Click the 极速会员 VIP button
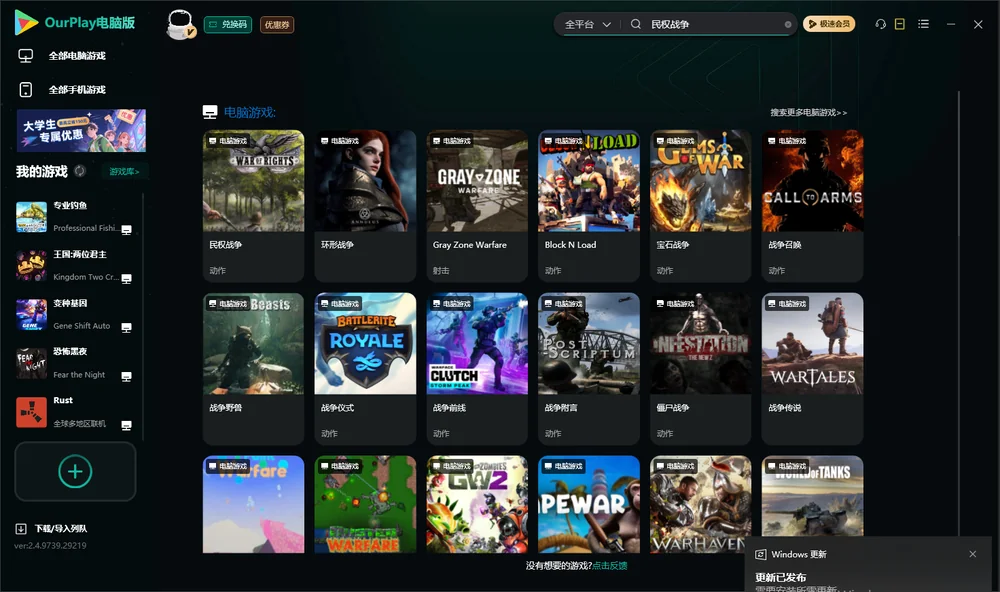The width and height of the screenshot is (1000, 592). (x=829, y=24)
